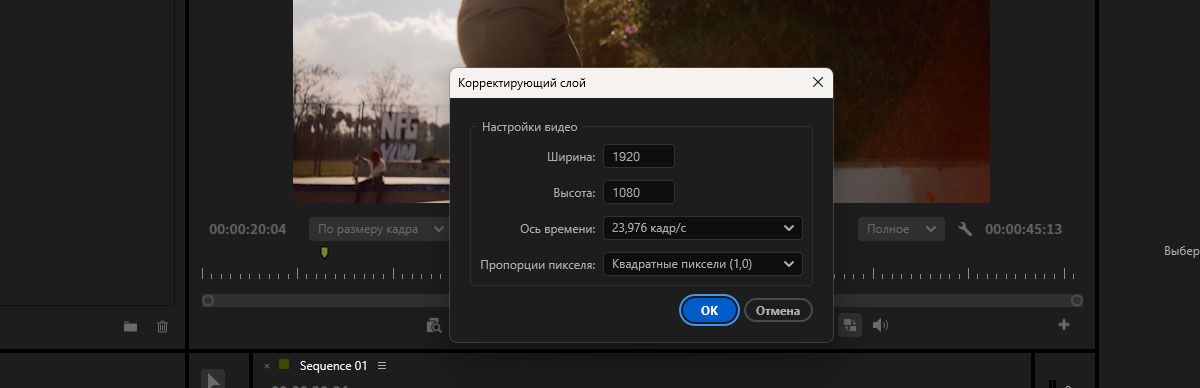Focus the Ширина field showing 1920

pos(639,156)
